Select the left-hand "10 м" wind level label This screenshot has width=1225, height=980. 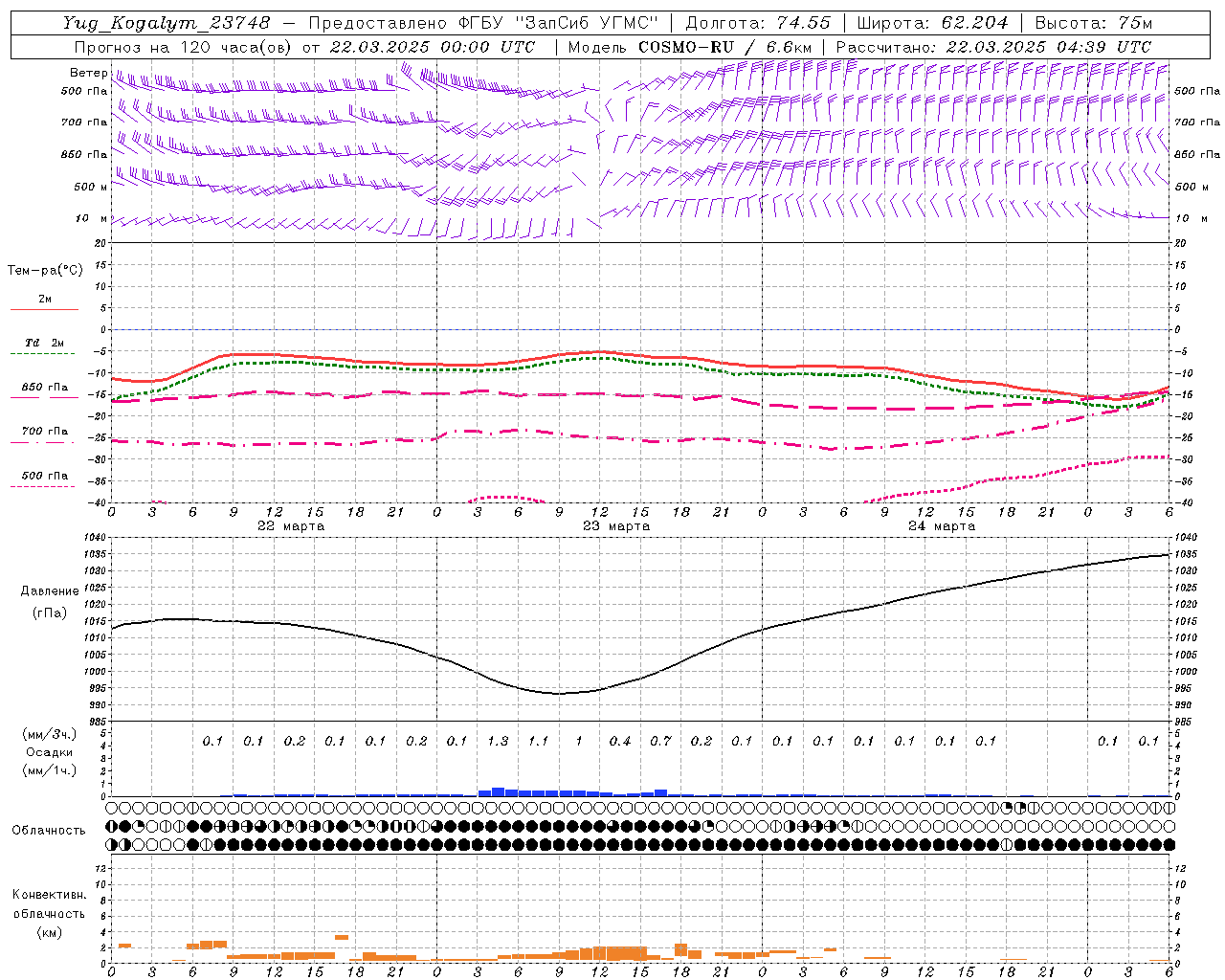pos(91,218)
